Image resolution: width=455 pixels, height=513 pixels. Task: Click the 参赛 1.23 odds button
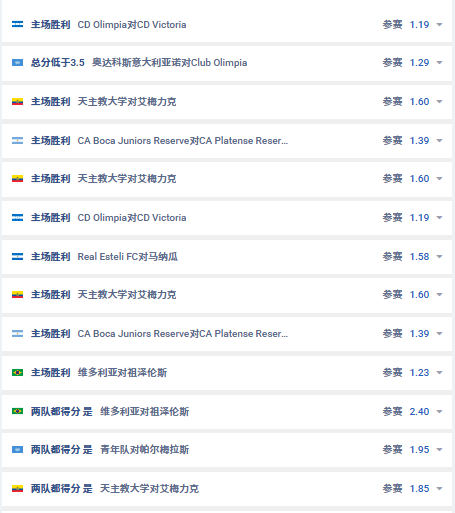(406, 373)
